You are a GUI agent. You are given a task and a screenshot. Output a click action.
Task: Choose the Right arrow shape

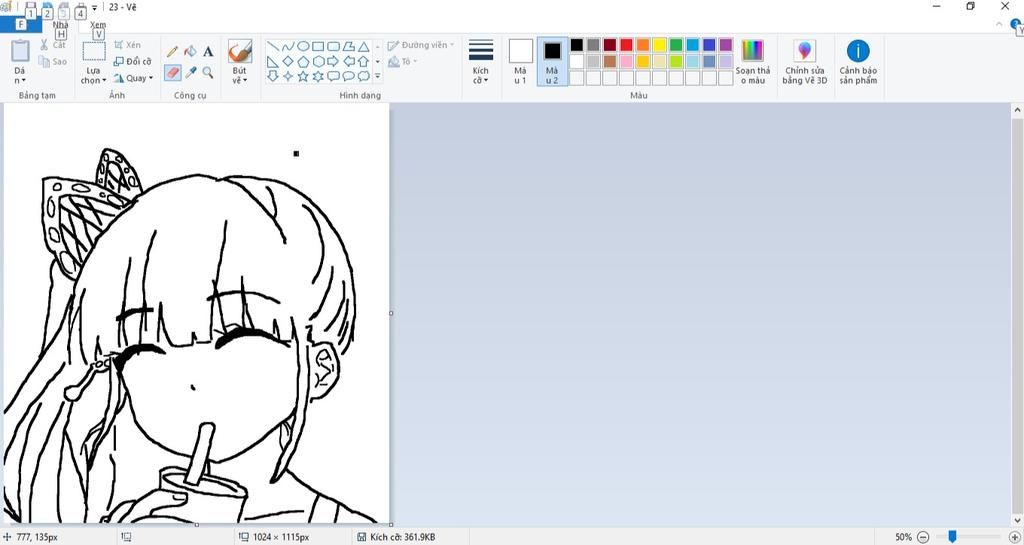coord(333,61)
